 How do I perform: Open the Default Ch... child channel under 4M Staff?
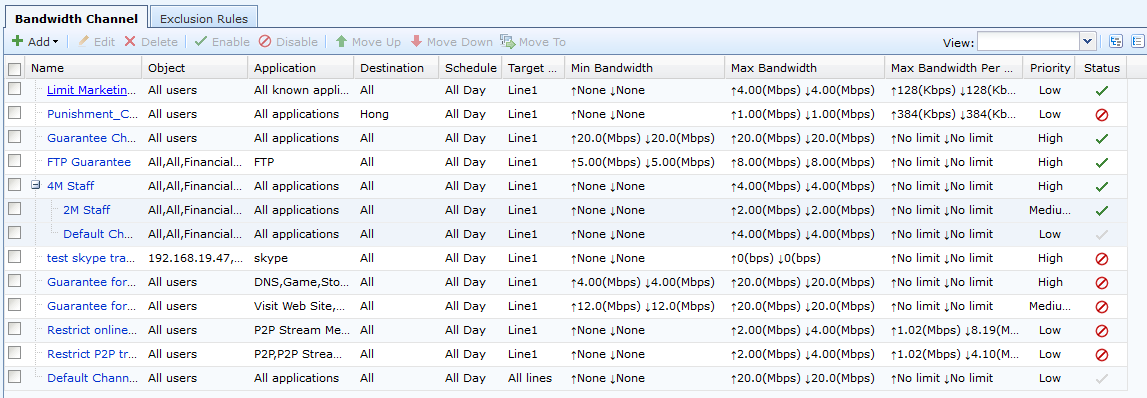click(x=99, y=234)
